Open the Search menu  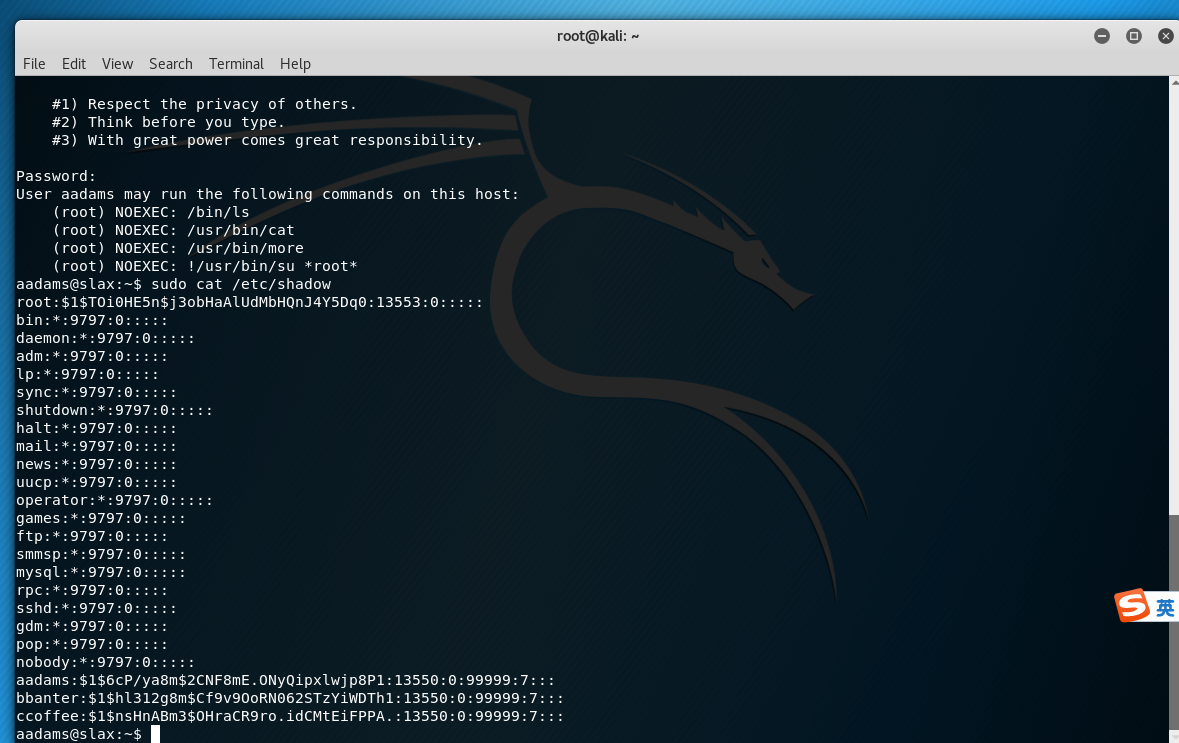pos(171,64)
